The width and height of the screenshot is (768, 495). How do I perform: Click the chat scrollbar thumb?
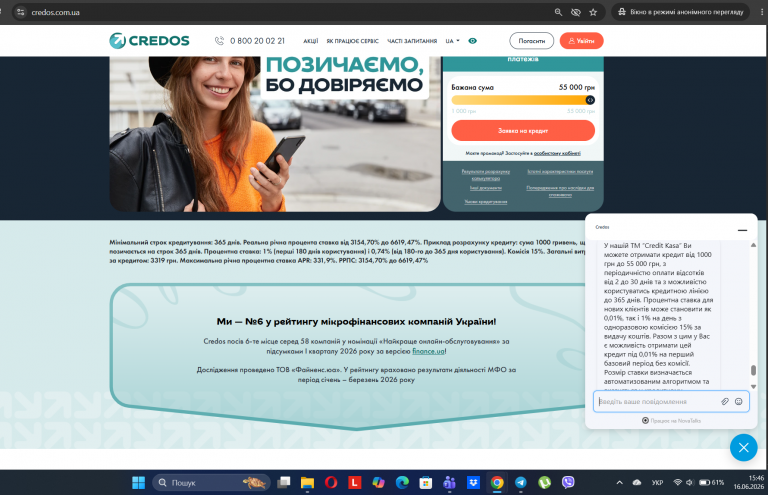753,370
